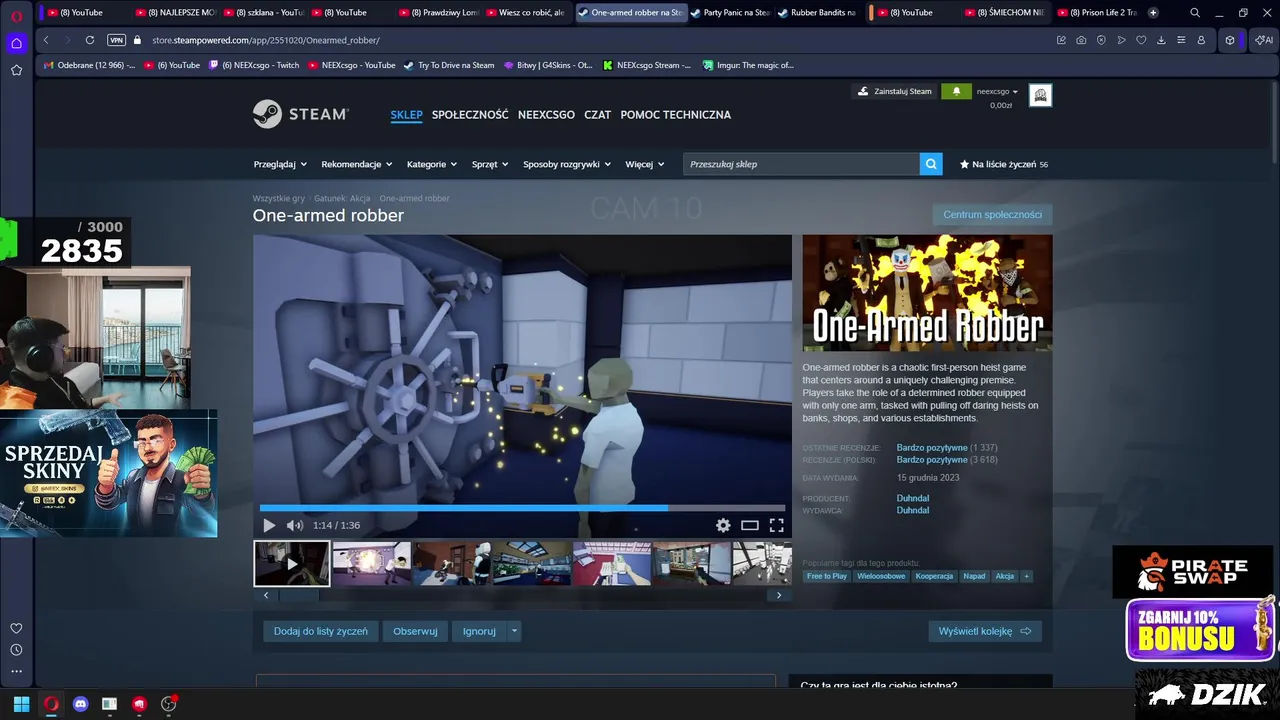Open the SKLEP menu
Viewport: 1280px width, 720px height.
[x=406, y=115]
